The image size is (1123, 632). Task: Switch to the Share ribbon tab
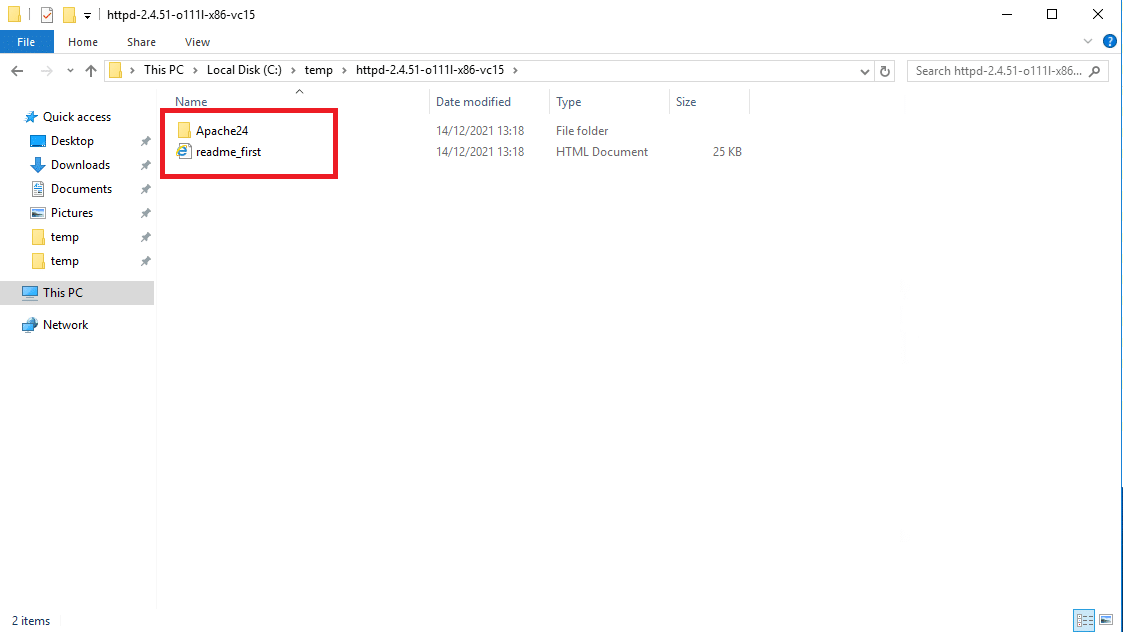pyautogui.click(x=141, y=42)
